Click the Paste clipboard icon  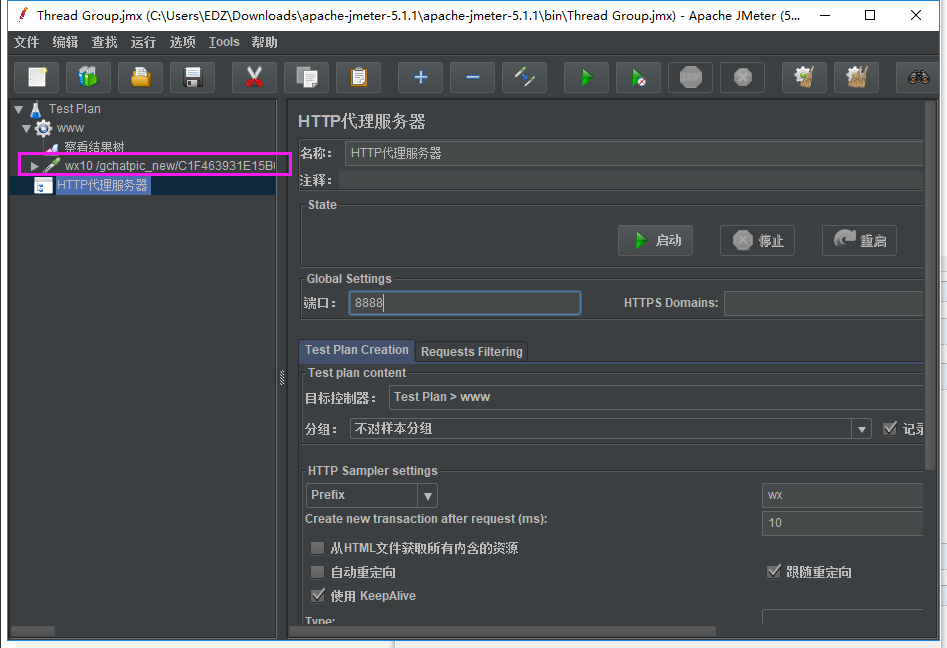coord(359,77)
